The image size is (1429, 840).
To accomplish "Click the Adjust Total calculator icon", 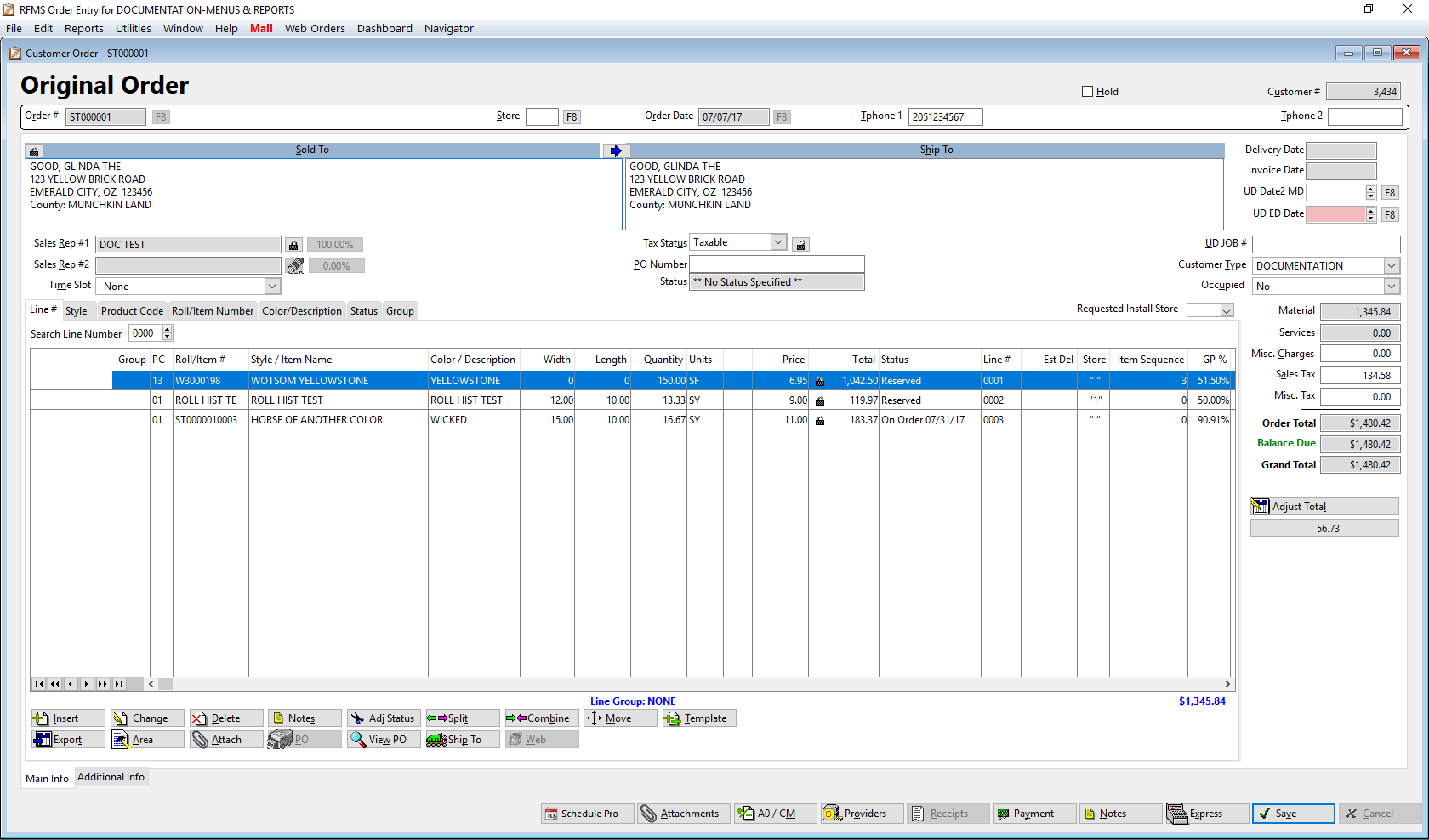I will 1261,506.
